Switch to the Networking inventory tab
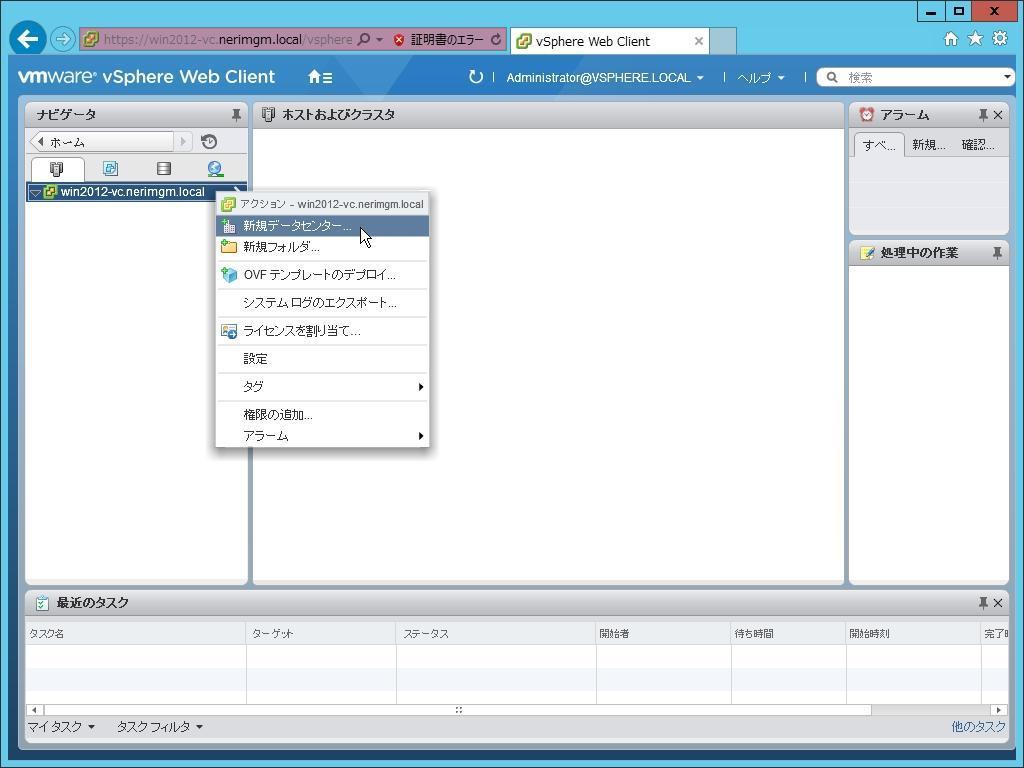Screen dimensions: 1024x768 216,169
